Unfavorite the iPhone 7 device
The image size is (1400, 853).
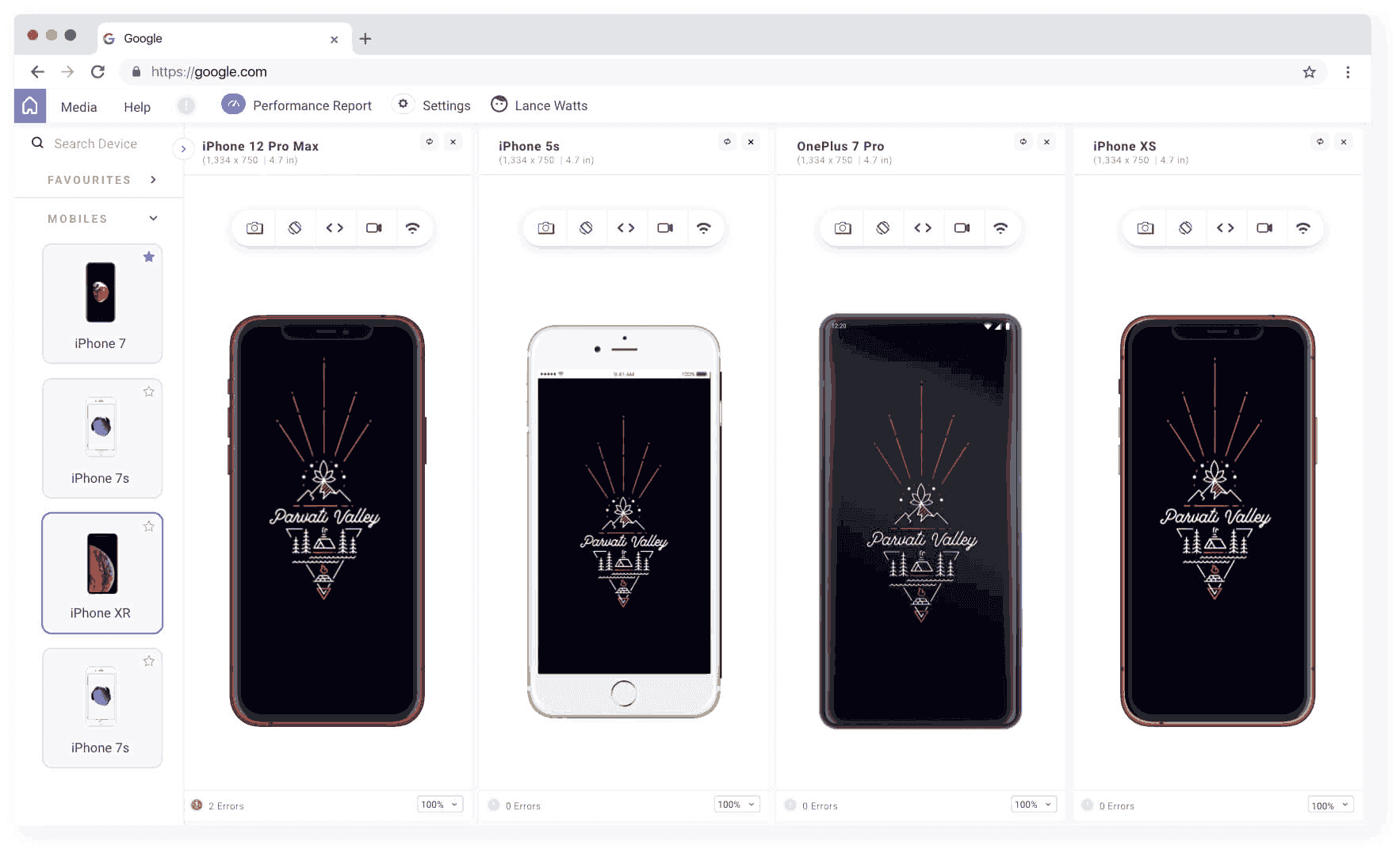point(148,256)
